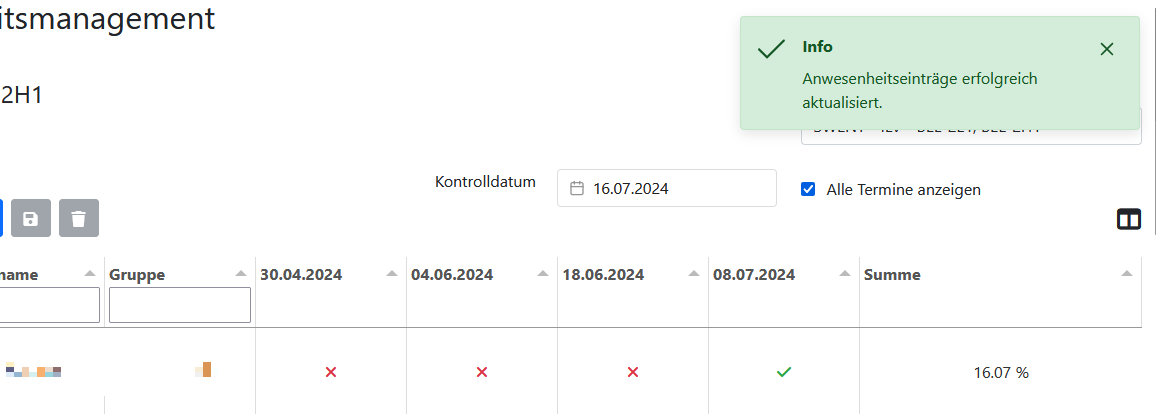This screenshot has width=1156, height=414.
Task: Sort by the Gruppe column arrow
Action: point(241,274)
